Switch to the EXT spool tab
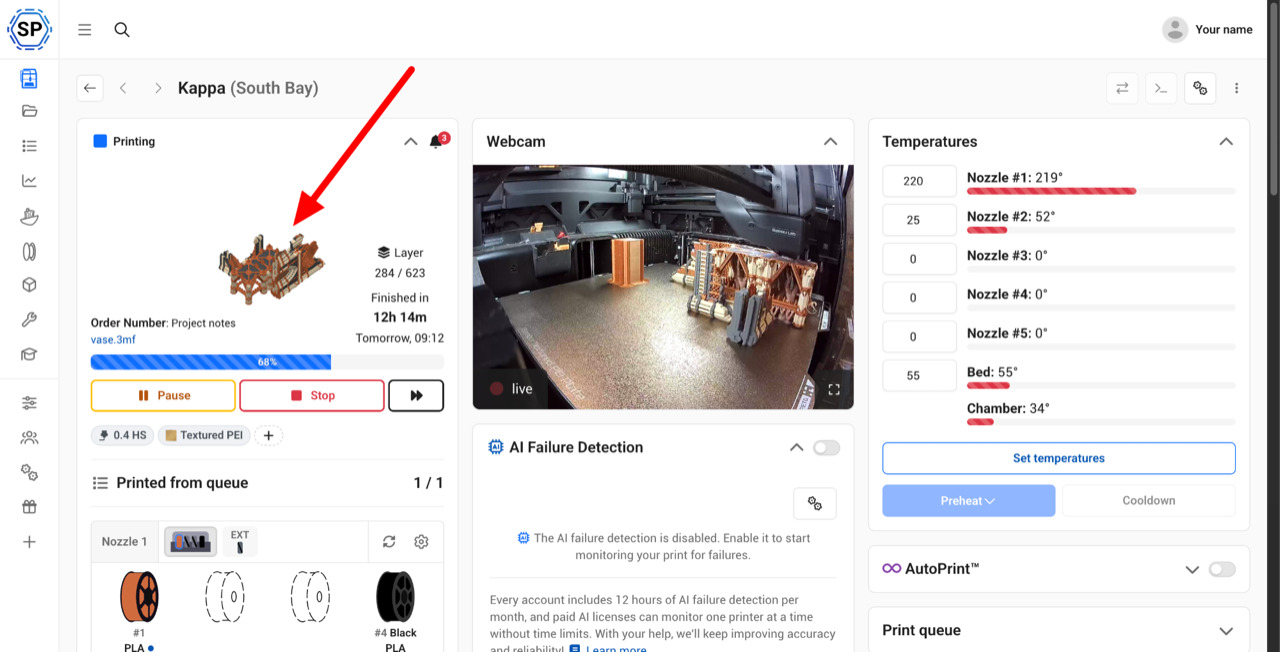 tap(240, 542)
